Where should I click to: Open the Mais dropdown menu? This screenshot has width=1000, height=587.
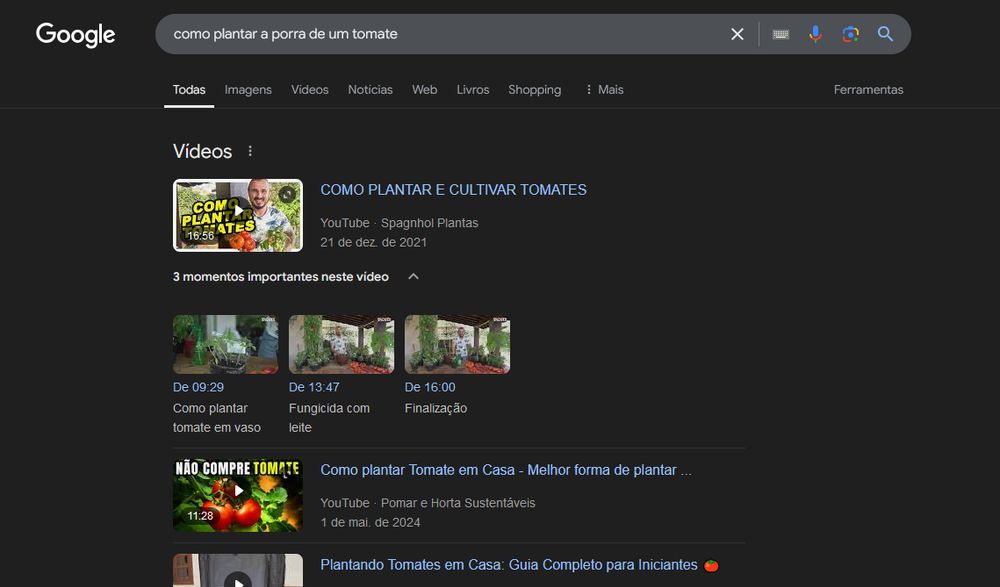(604, 89)
